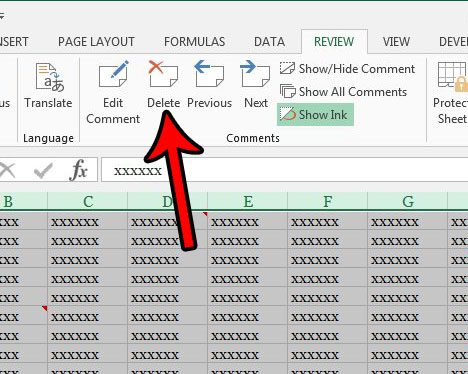Click inside the formula bar input
468x374 pixels.
coord(285,170)
